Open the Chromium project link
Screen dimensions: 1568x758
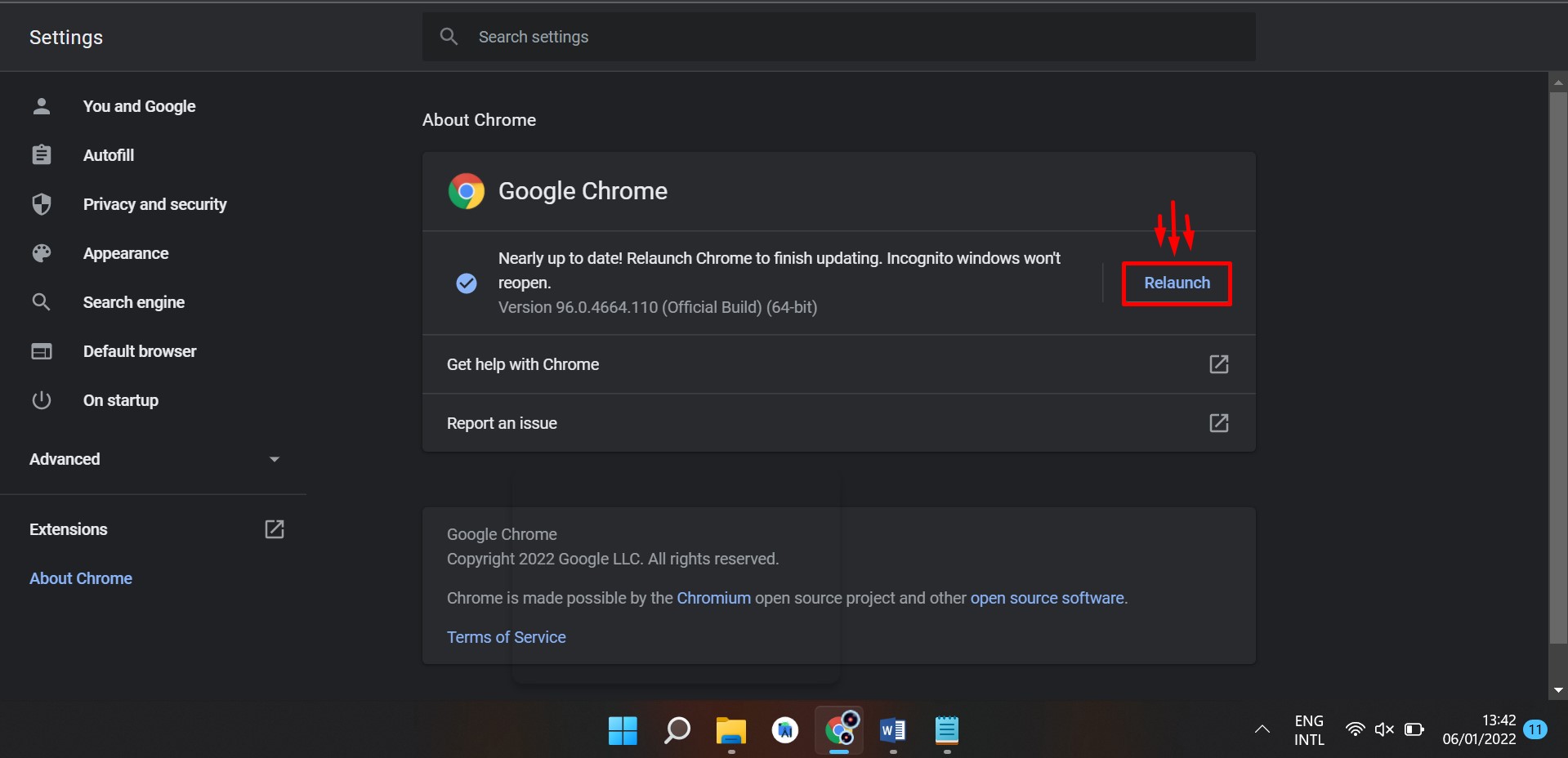pyautogui.click(x=713, y=598)
